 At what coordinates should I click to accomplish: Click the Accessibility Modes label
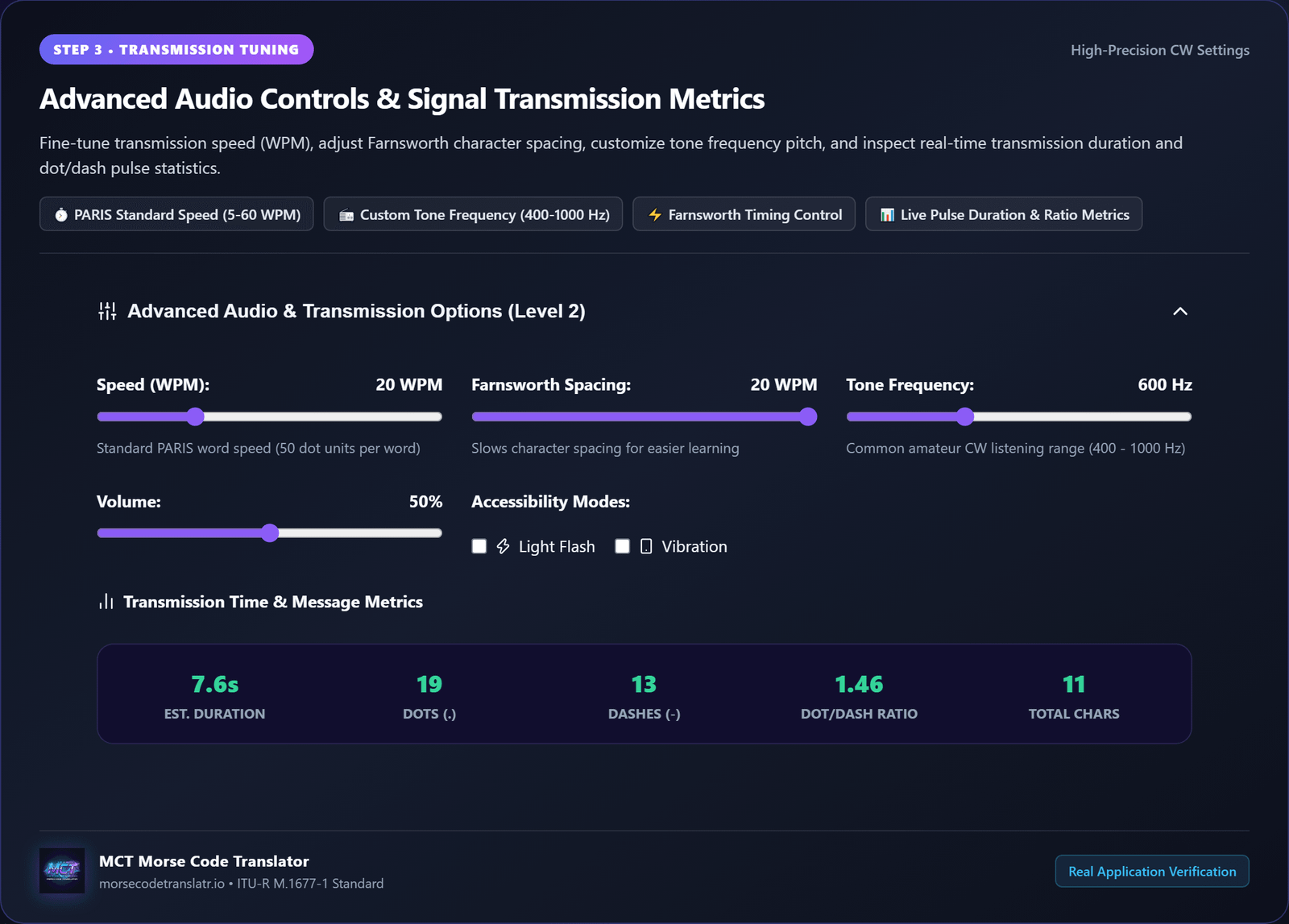click(x=550, y=502)
